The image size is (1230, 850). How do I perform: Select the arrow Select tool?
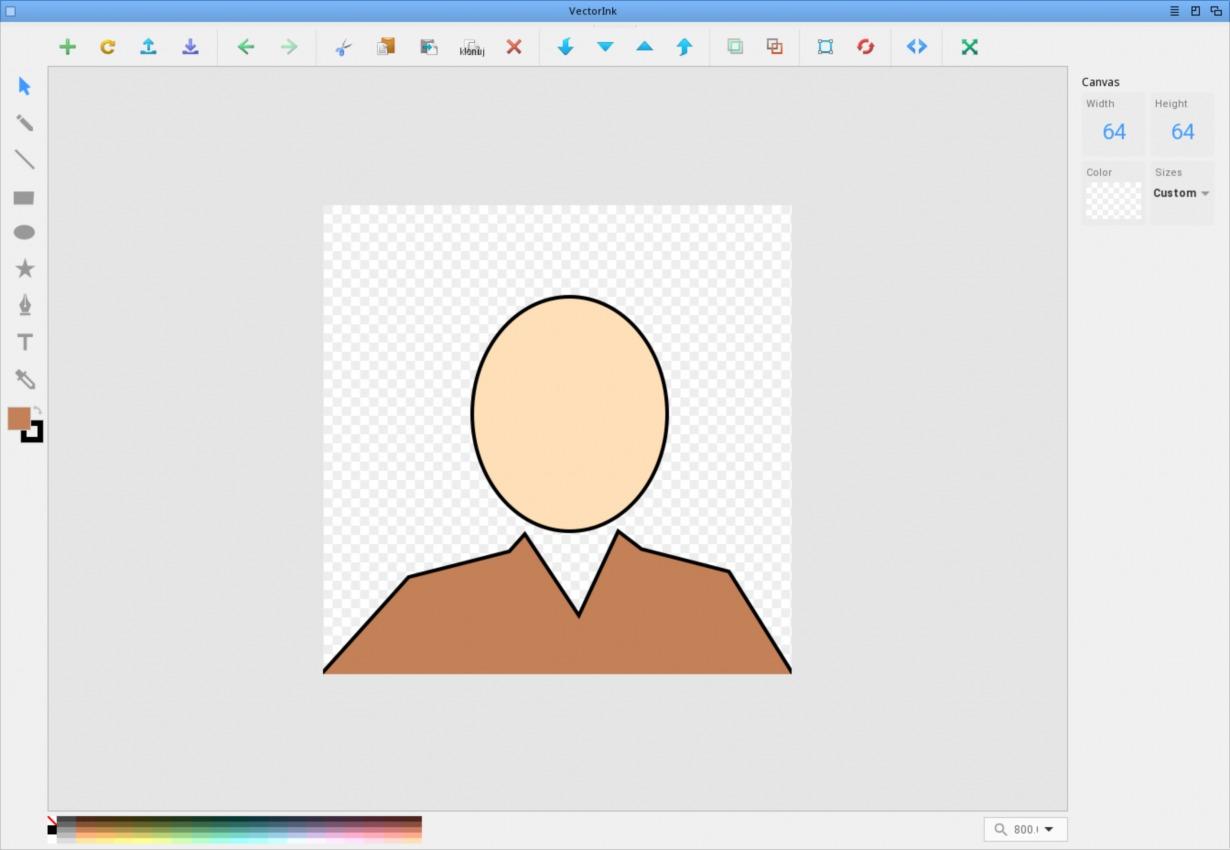(25, 86)
